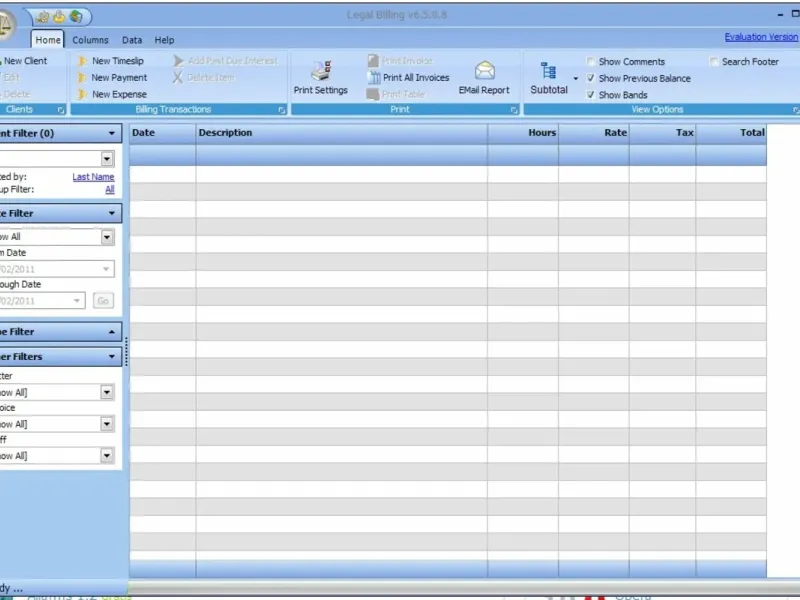Click New Expense label

point(119,94)
